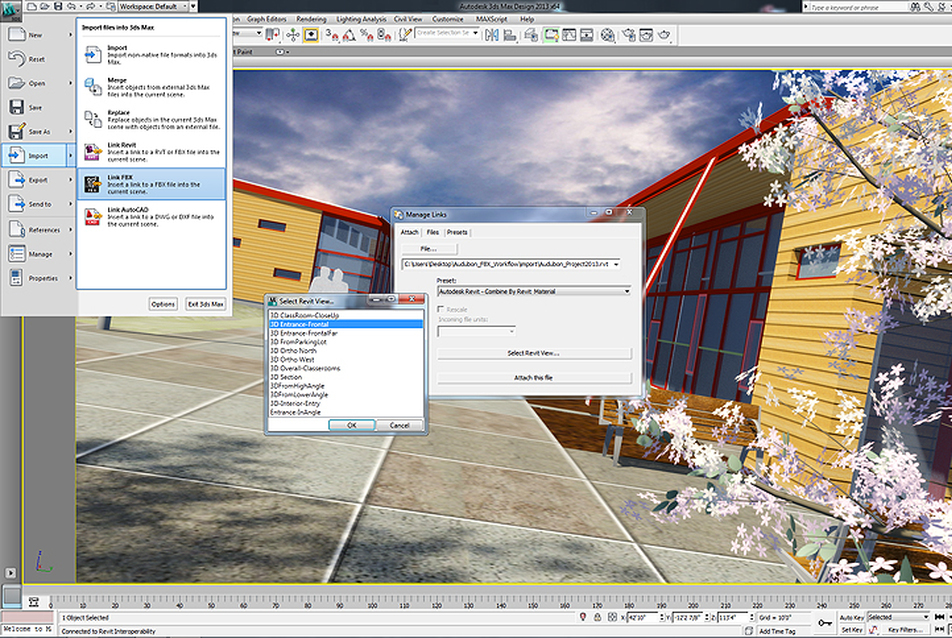Viewport: 952px width, 638px height.
Task: Open the Rendering menu
Action: 311,19
